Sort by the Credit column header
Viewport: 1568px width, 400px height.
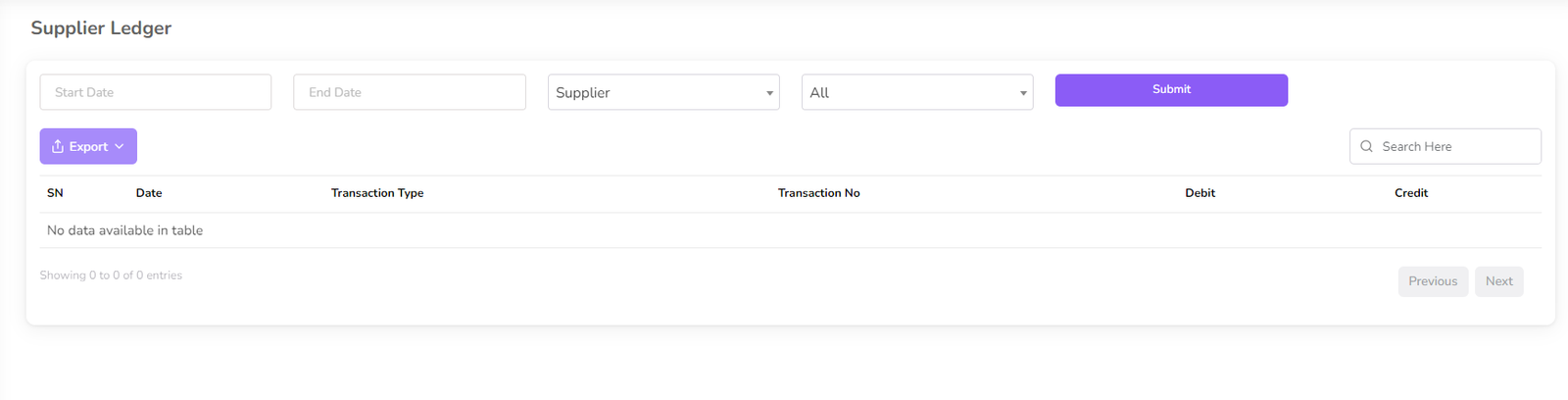1410,193
